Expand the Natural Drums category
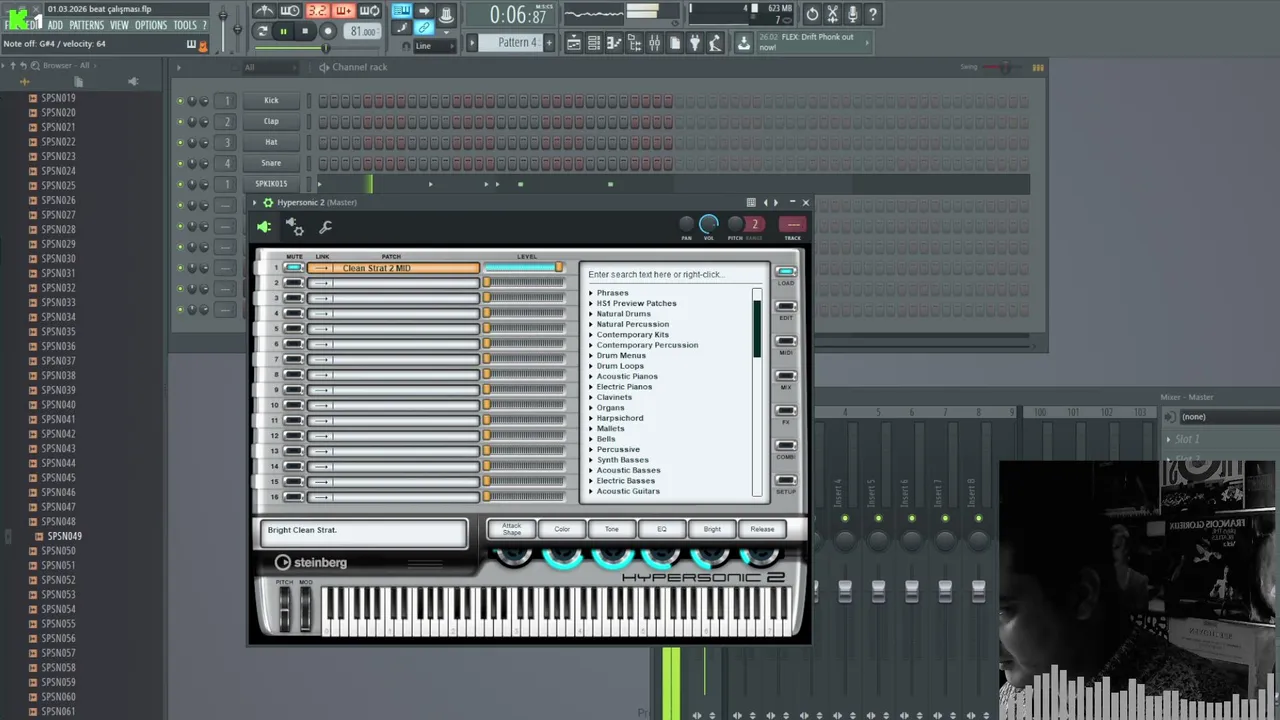Viewport: 1280px width, 720px height. click(591, 314)
